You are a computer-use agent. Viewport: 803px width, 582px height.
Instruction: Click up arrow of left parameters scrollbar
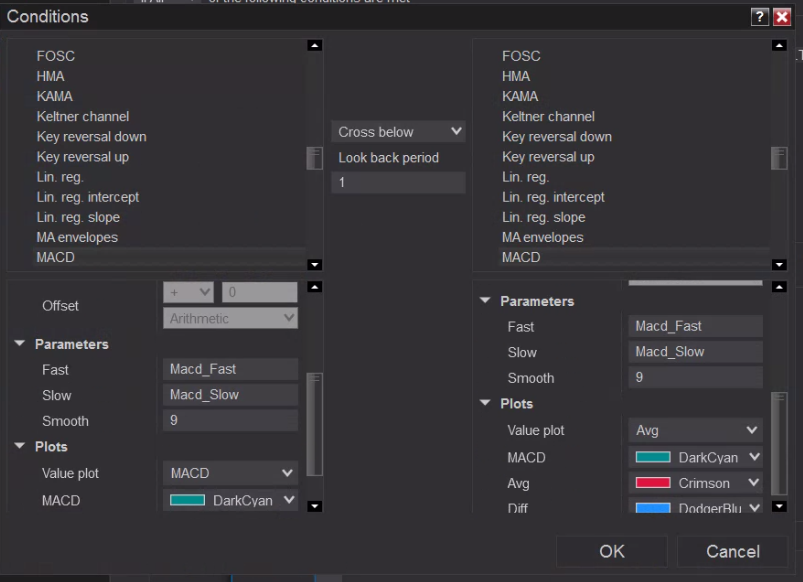point(314,287)
